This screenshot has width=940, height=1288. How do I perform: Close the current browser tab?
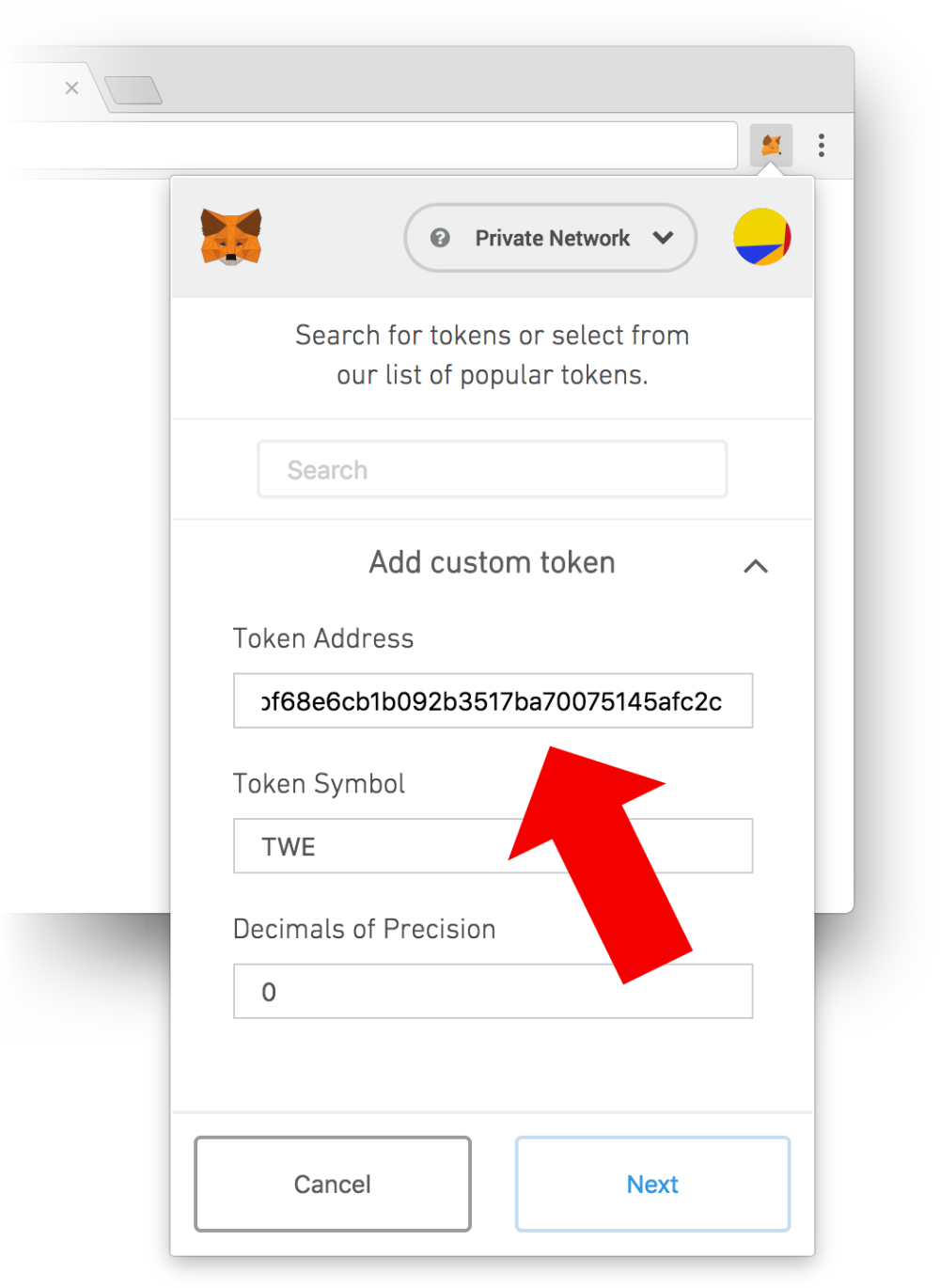point(71,88)
